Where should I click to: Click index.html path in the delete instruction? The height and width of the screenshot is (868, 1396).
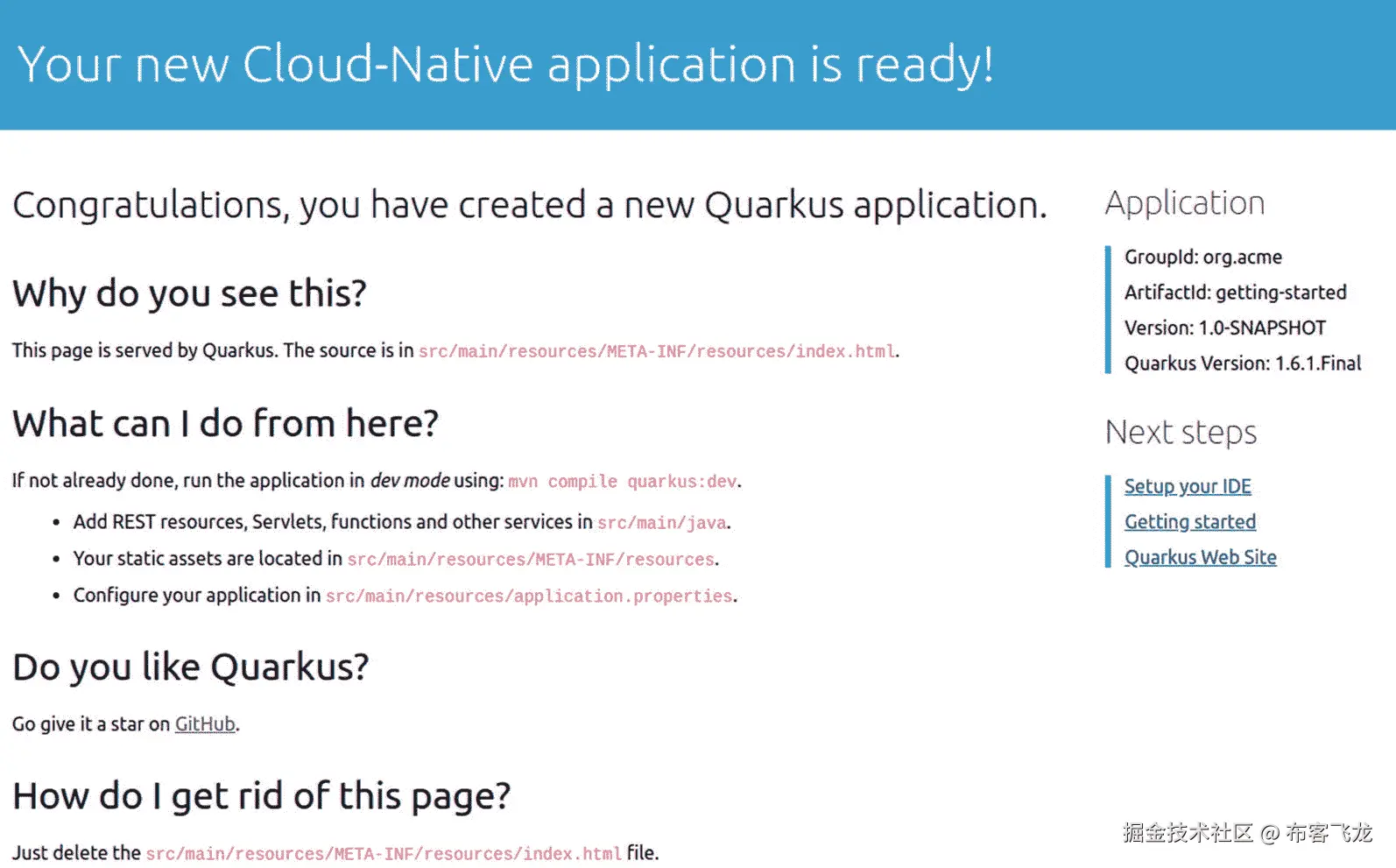pos(384,854)
